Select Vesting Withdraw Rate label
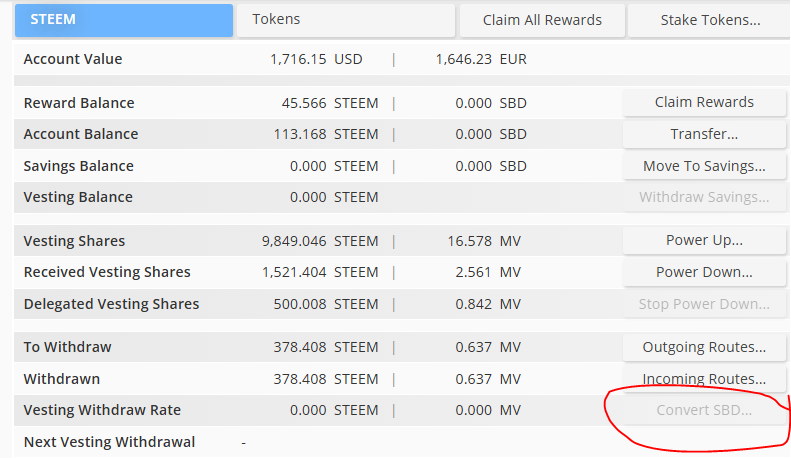 point(102,410)
